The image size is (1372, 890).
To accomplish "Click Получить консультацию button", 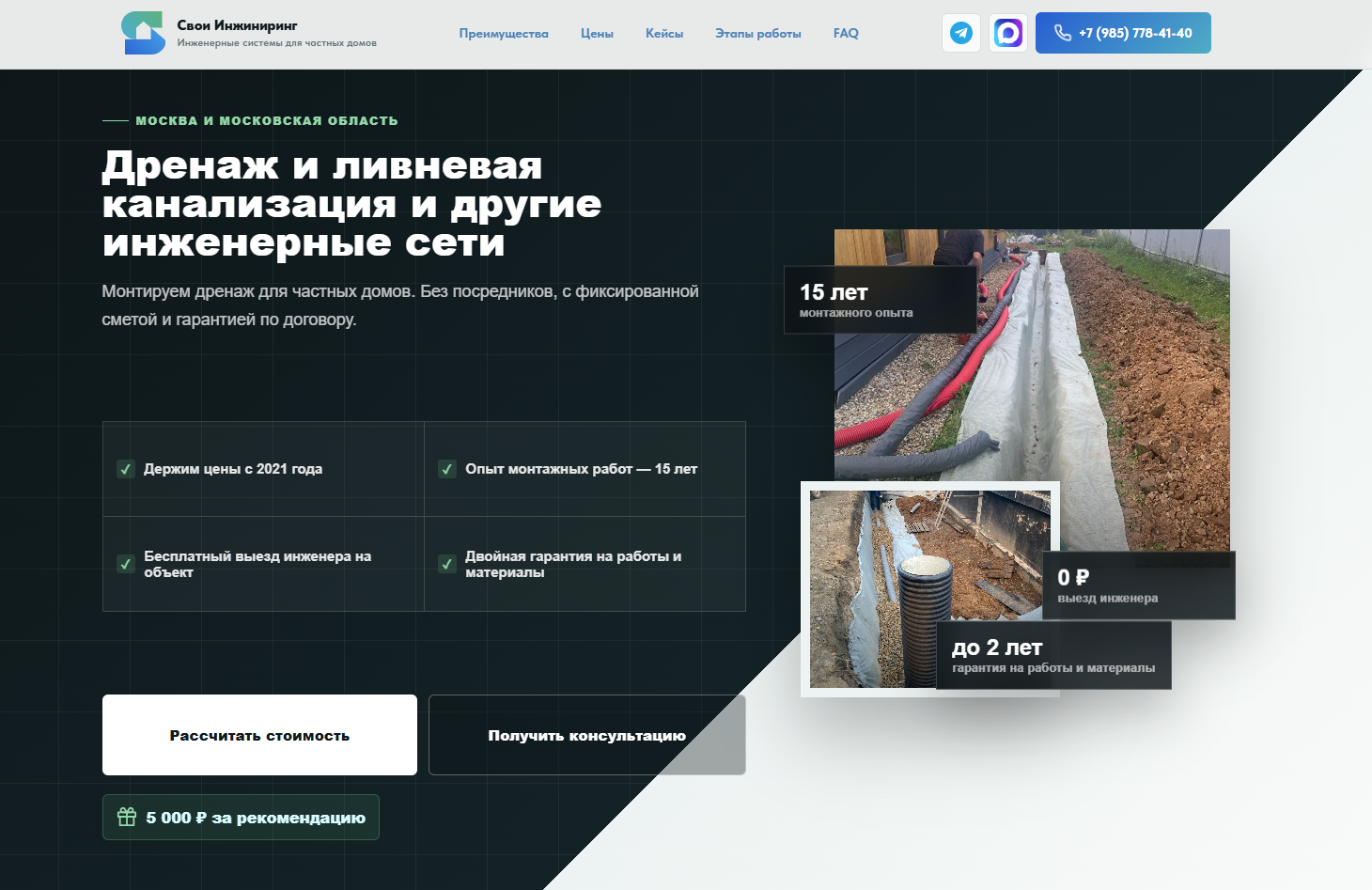I will 587,735.
